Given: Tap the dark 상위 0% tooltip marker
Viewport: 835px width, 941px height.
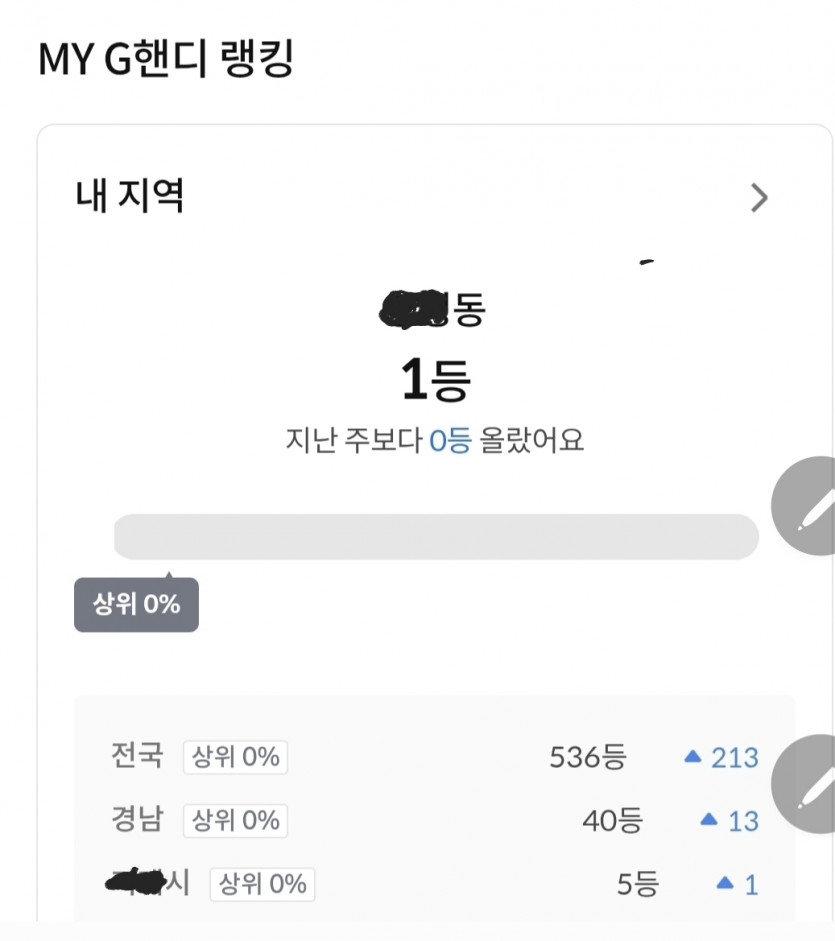Looking at the screenshot, I should 136,604.
